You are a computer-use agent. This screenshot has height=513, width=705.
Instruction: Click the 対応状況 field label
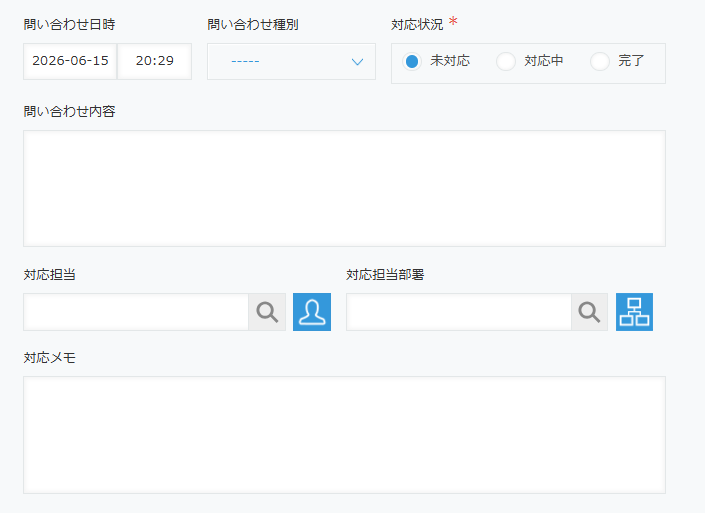(x=417, y=24)
